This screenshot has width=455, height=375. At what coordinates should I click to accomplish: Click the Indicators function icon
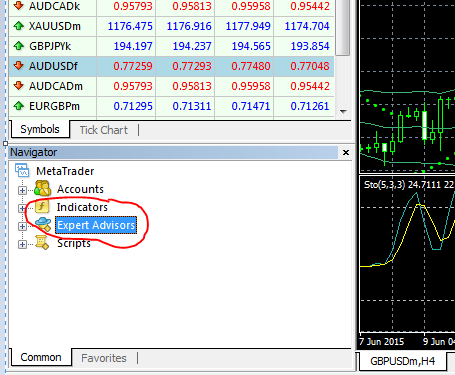pos(42,207)
